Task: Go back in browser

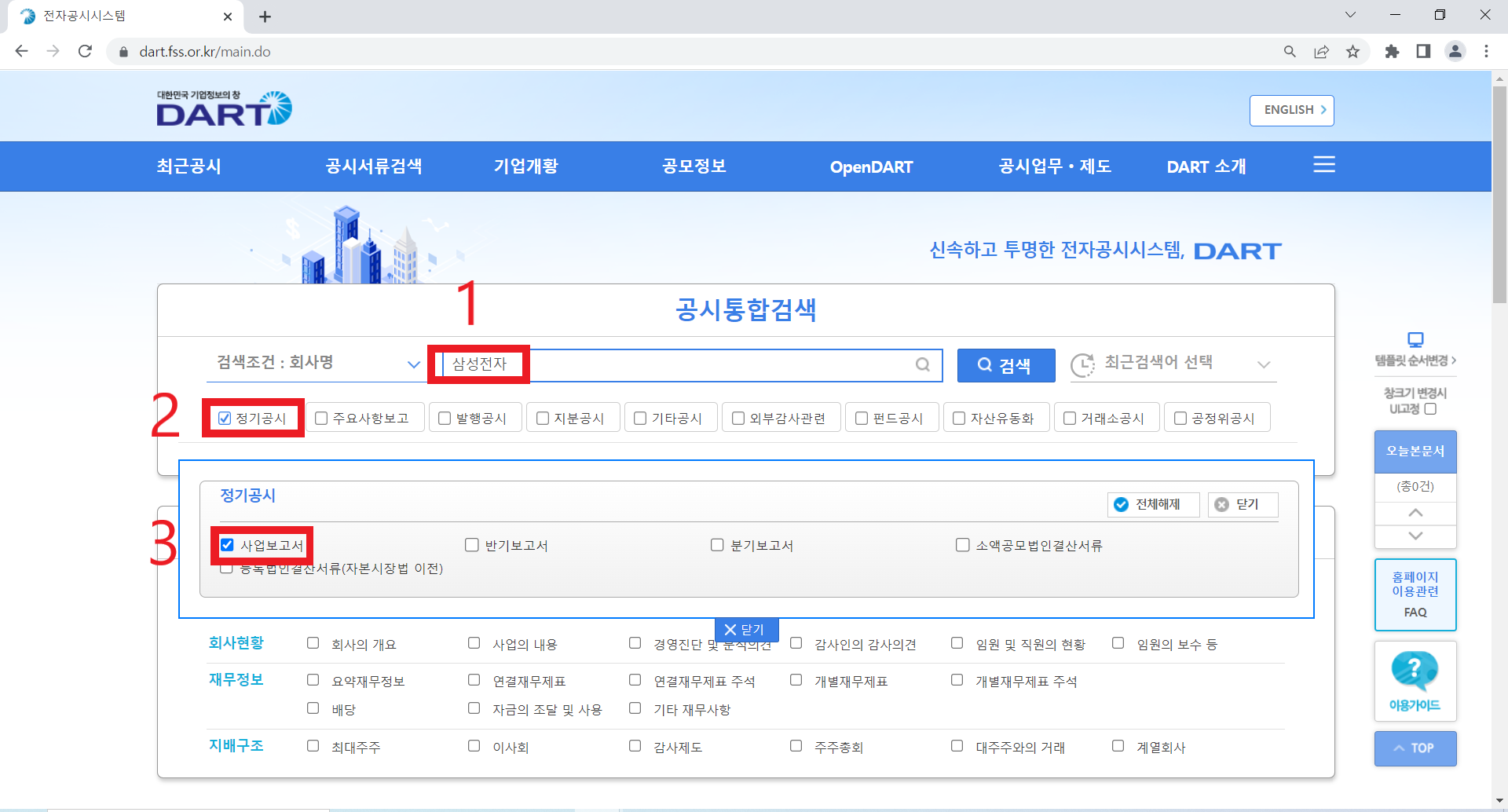Action: [21, 51]
